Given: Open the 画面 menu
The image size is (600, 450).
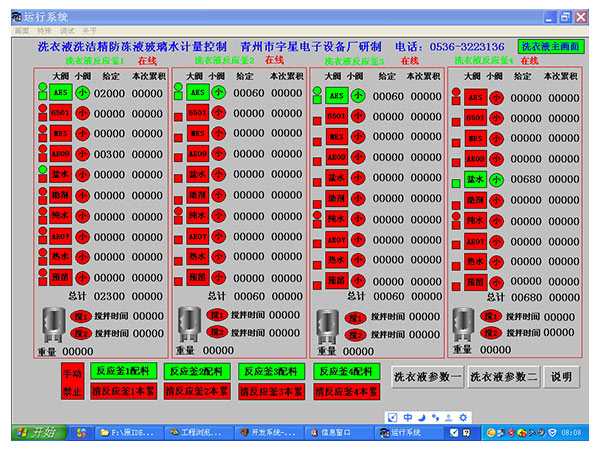Looking at the screenshot, I should tap(22, 30).
